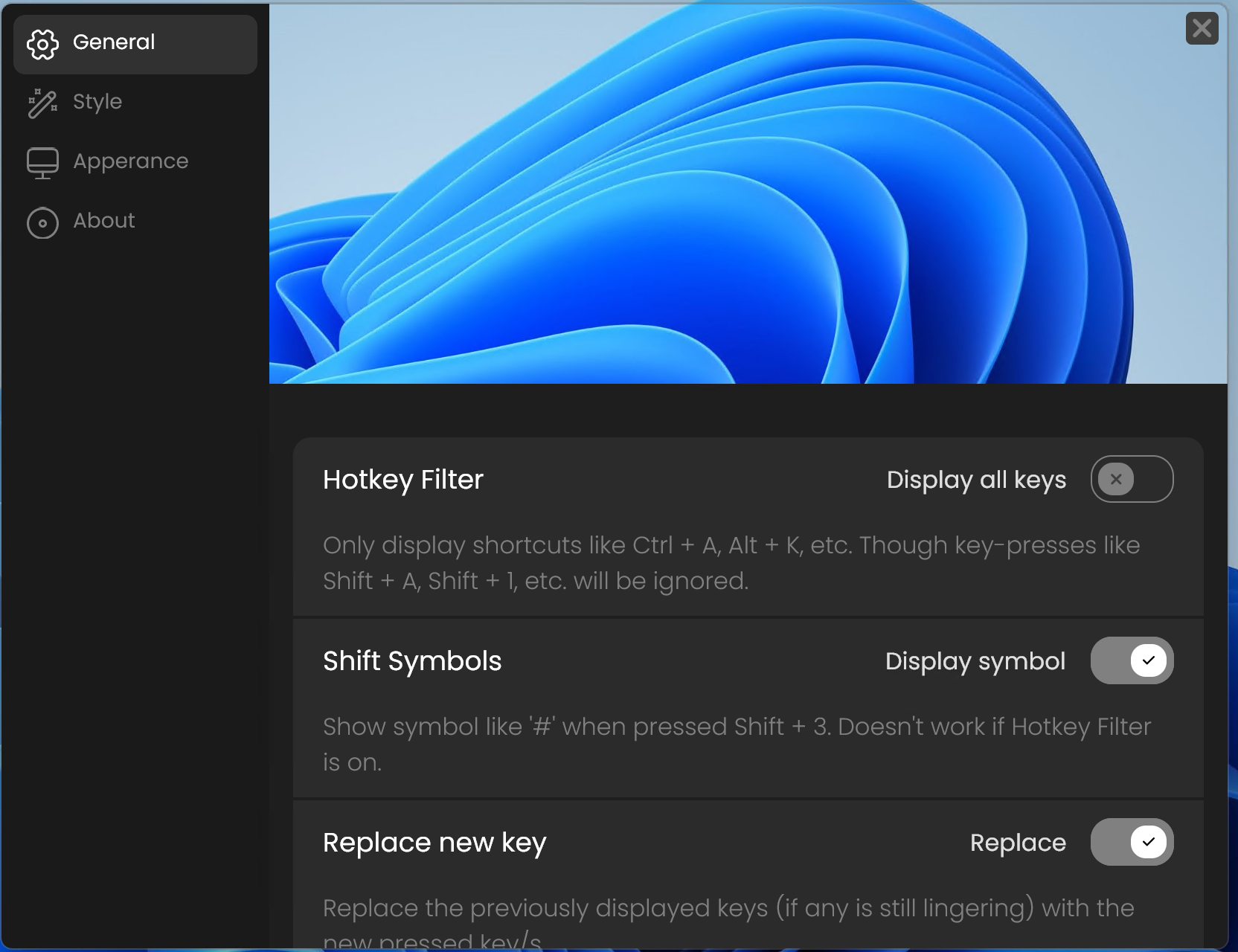Screen dimensions: 1238x952
Task: Click the 'Display symbol' label
Action: point(975,661)
